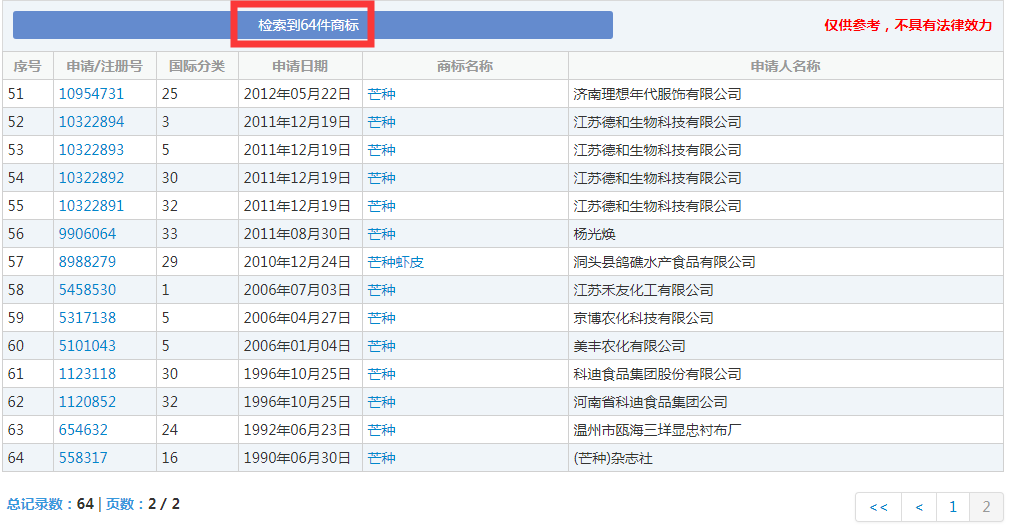The width and height of the screenshot is (1018, 529).
Task: Open registration number 1123118
Action: point(87,374)
